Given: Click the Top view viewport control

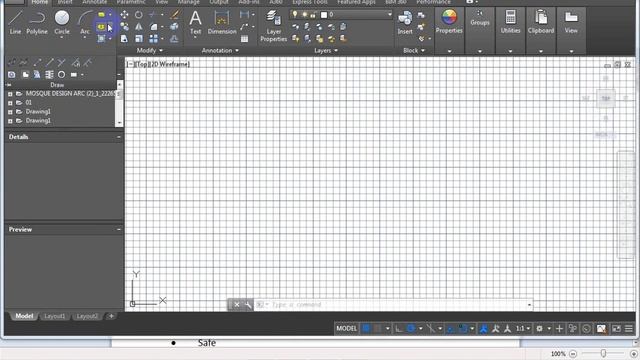Looking at the screenshot, I should pos(142,64).
